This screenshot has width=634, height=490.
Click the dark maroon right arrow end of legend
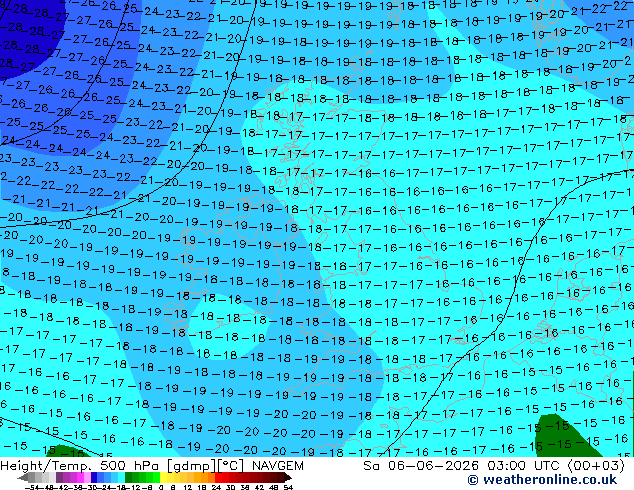coord(288,477)
